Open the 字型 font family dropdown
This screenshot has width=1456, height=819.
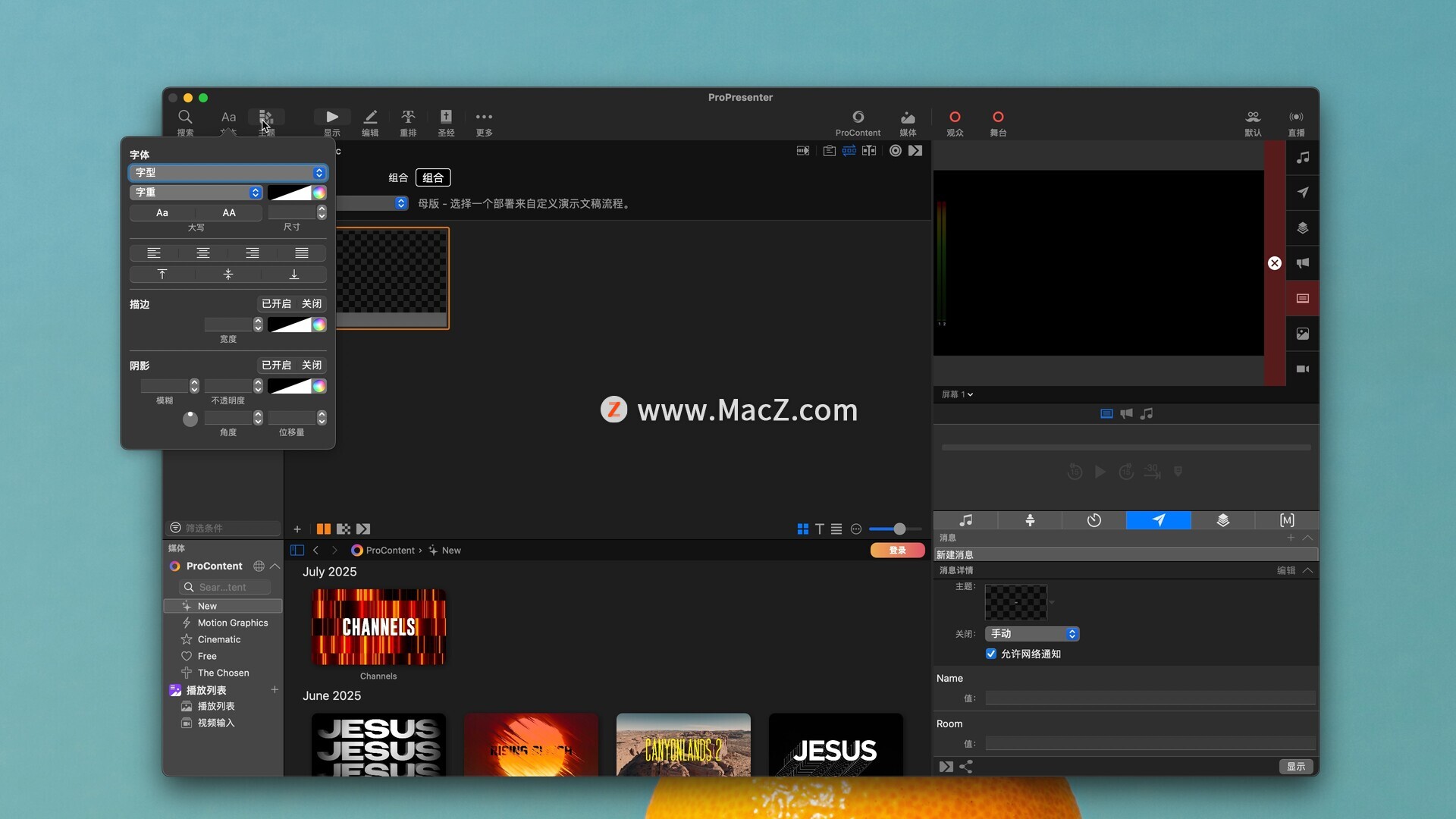point(228,173)
